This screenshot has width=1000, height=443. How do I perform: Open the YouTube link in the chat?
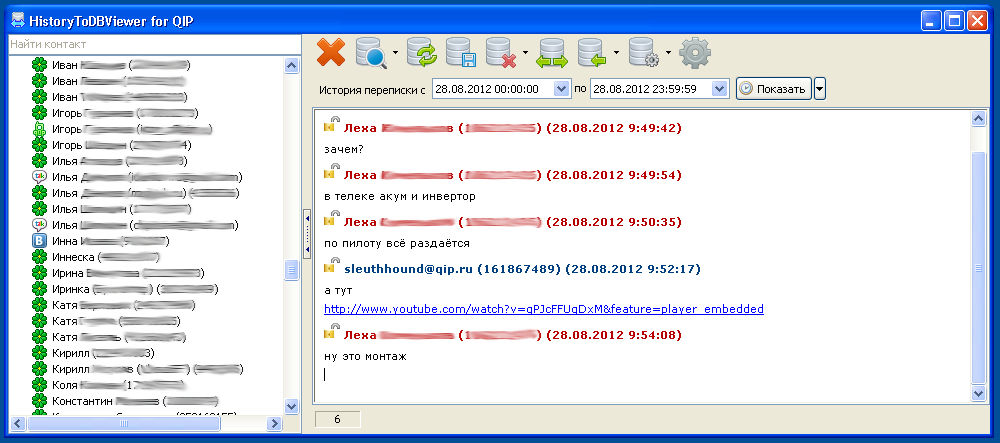point(543,309)
